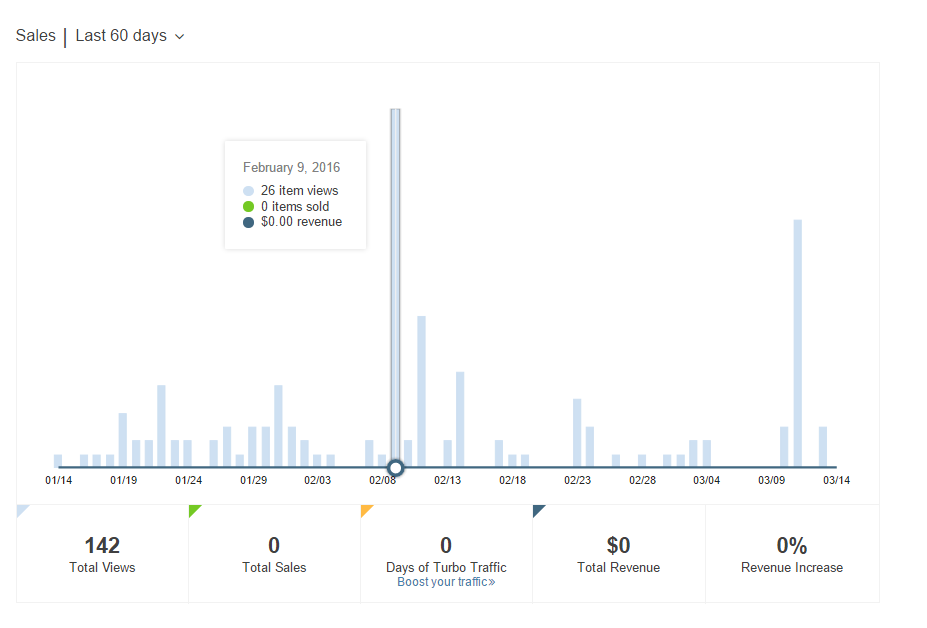Click the highlighted February 9 bar slider column

395,280
